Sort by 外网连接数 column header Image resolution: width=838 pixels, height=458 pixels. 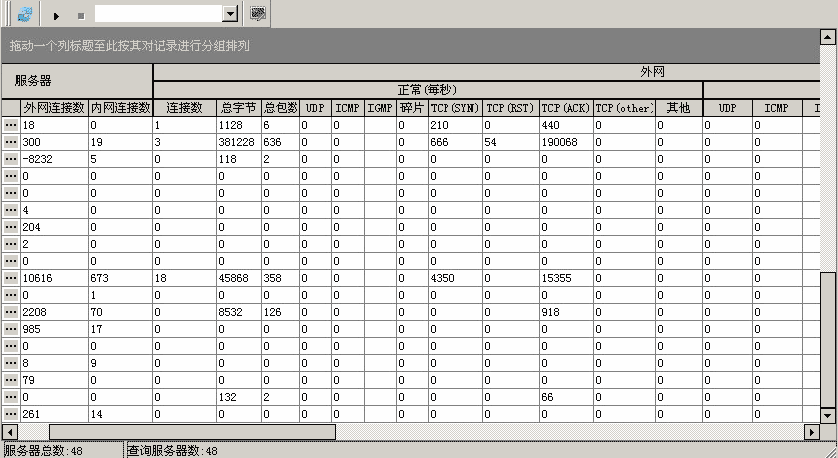[54, 107]
